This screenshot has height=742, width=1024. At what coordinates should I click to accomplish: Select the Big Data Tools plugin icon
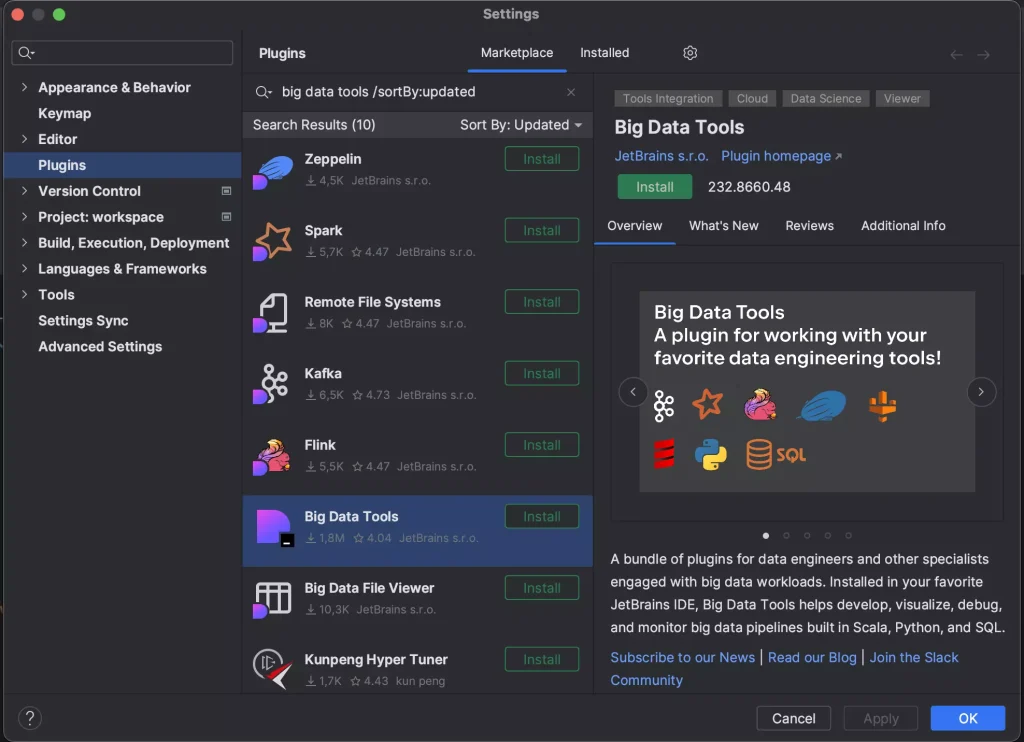tap(270, 526)
